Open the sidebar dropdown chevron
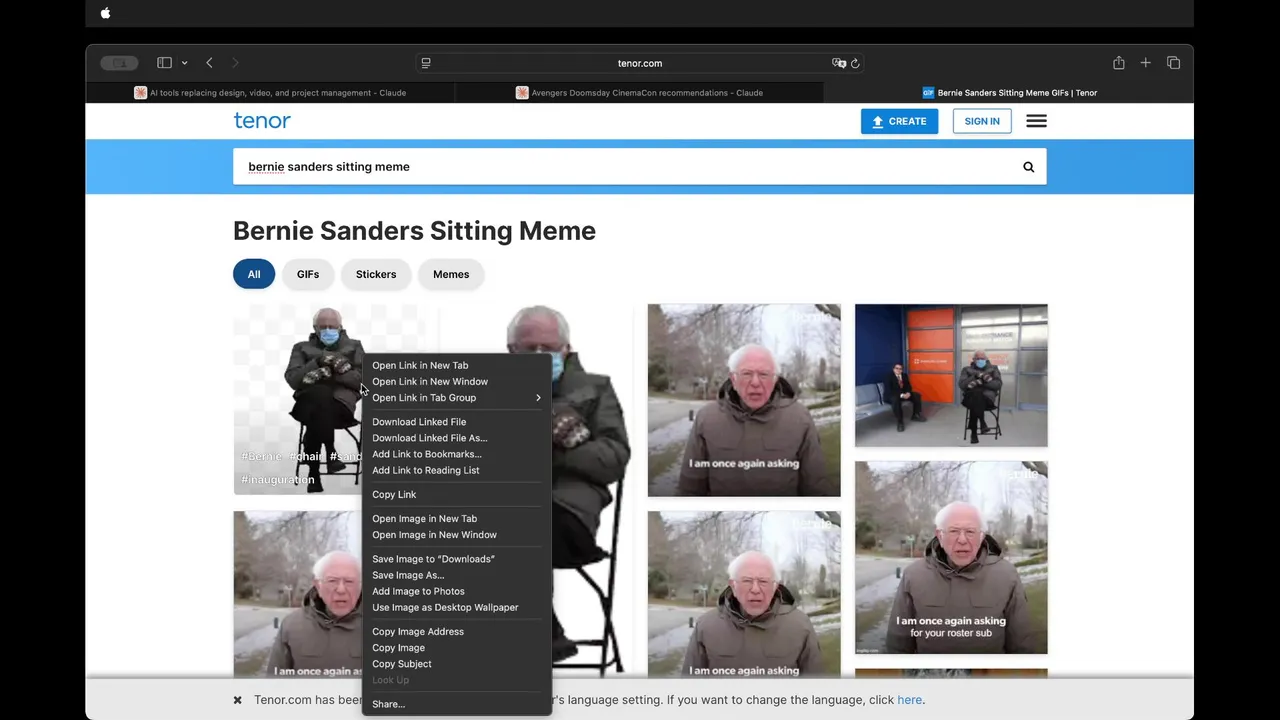1280x720 pixels. point(184,63)
